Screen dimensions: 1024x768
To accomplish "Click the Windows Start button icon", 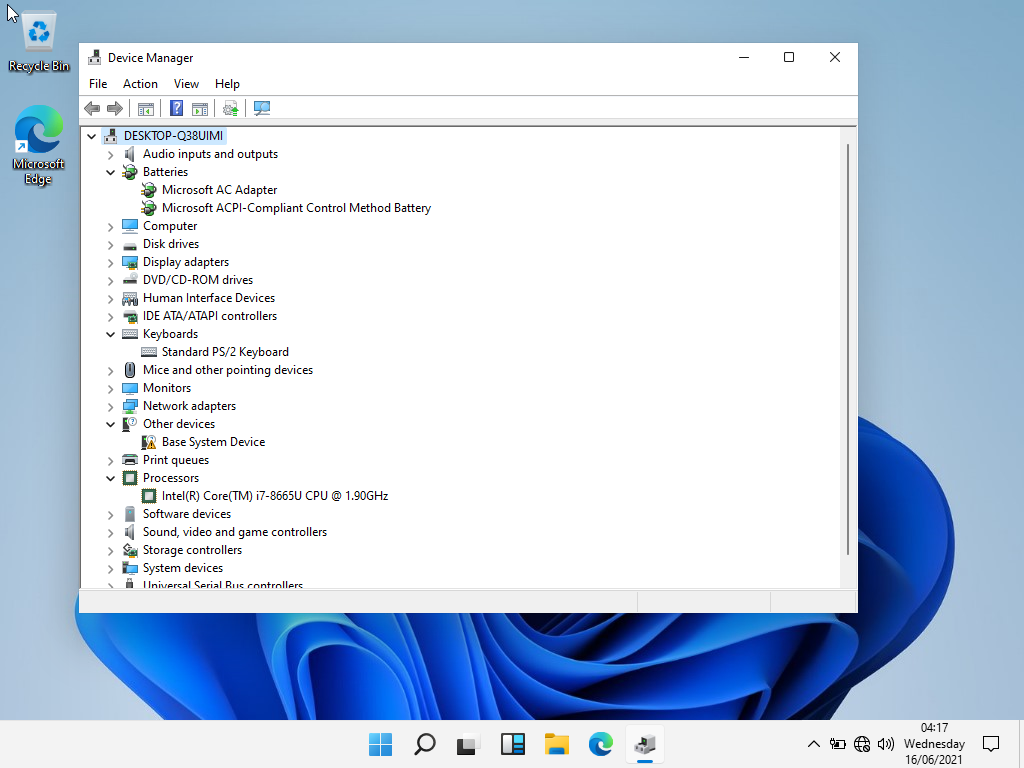I will [x=381, y=744].
